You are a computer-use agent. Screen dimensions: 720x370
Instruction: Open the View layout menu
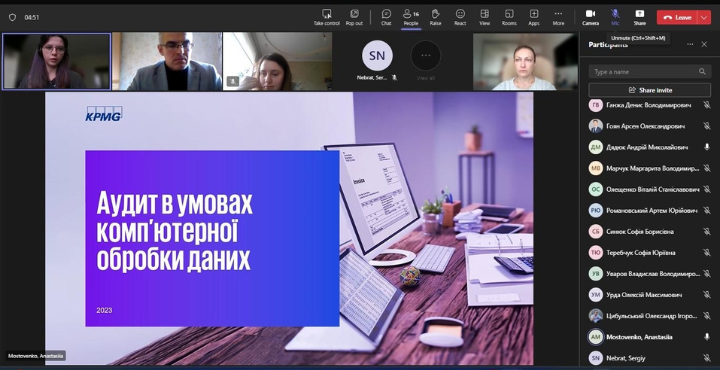pos(484,17)
